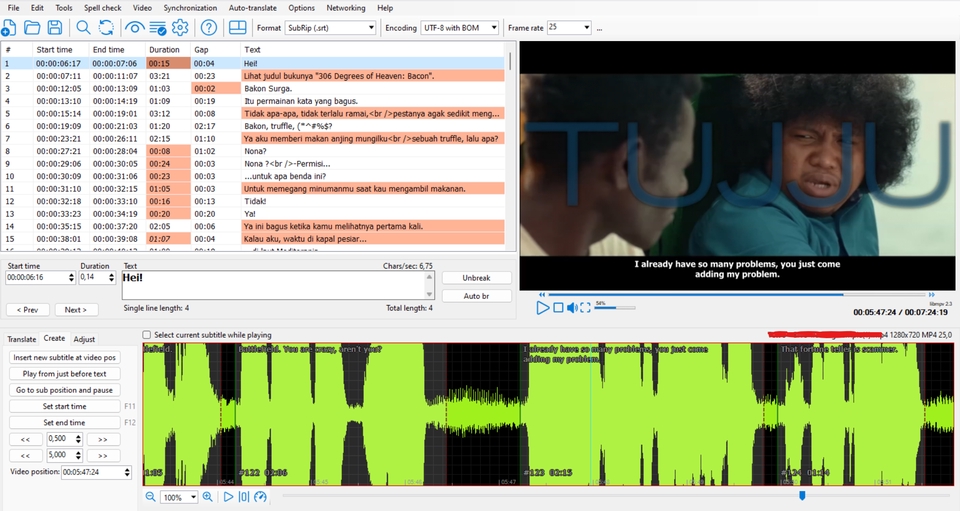Toggle layout with the panel layout icon
960x511 pixels.
tap(238, 28)
